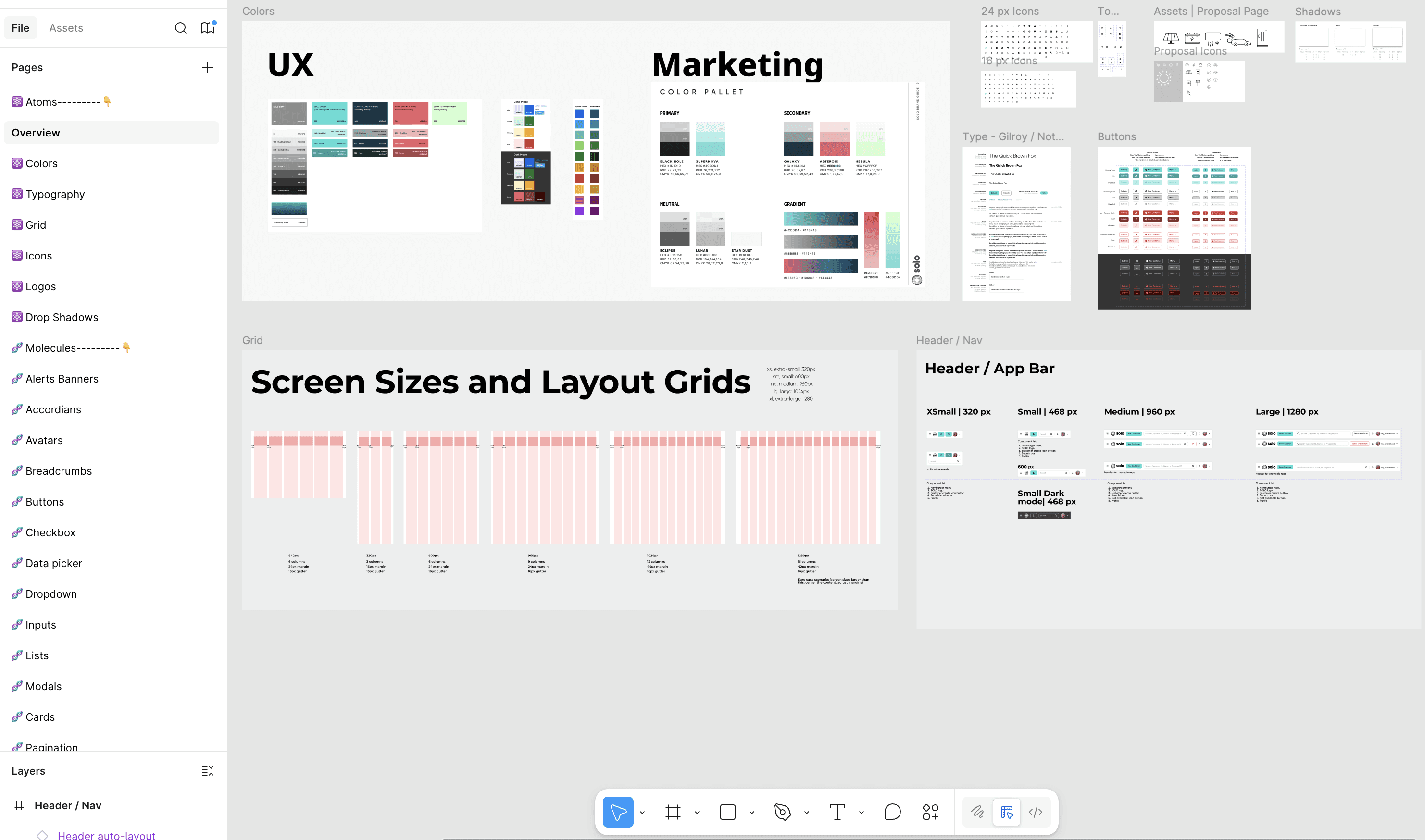Select the Move tool in the toolbar
The width and height of the screenshot is (1425, 840).
click(618, 812)
